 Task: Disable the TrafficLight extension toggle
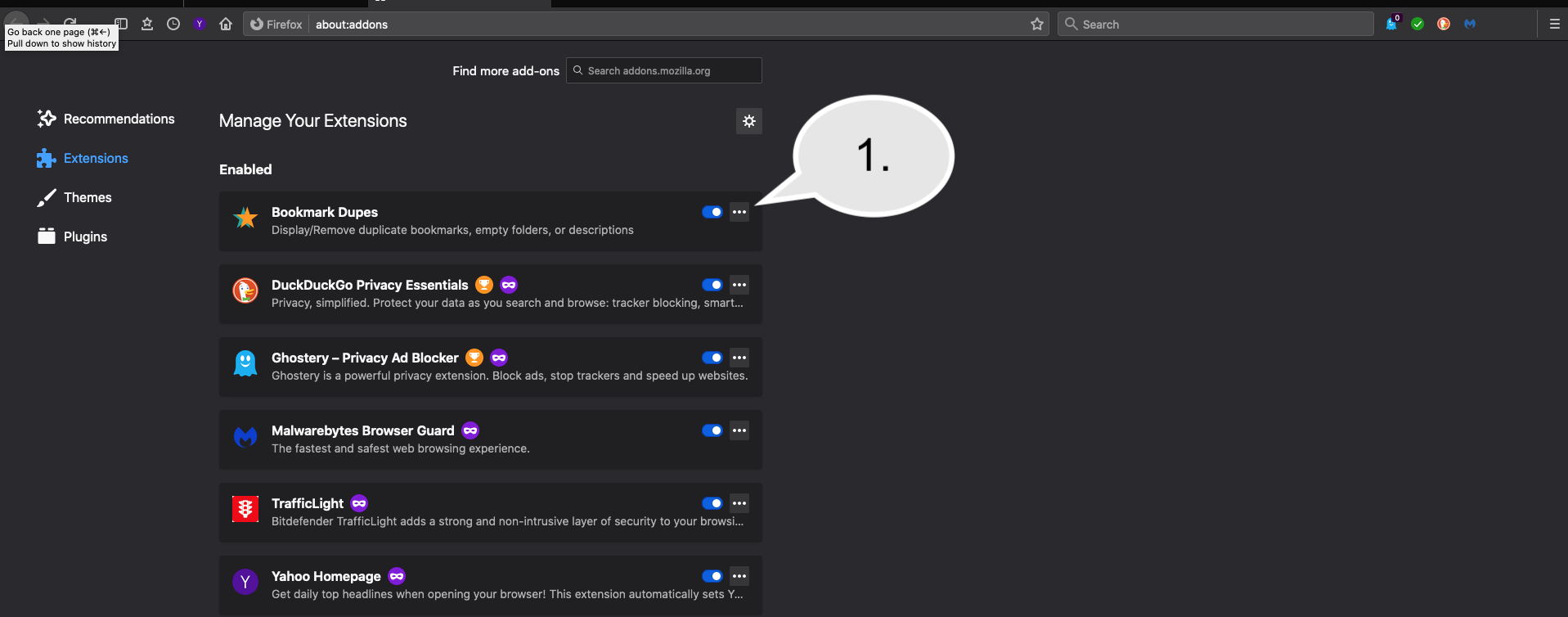(712, 503)
